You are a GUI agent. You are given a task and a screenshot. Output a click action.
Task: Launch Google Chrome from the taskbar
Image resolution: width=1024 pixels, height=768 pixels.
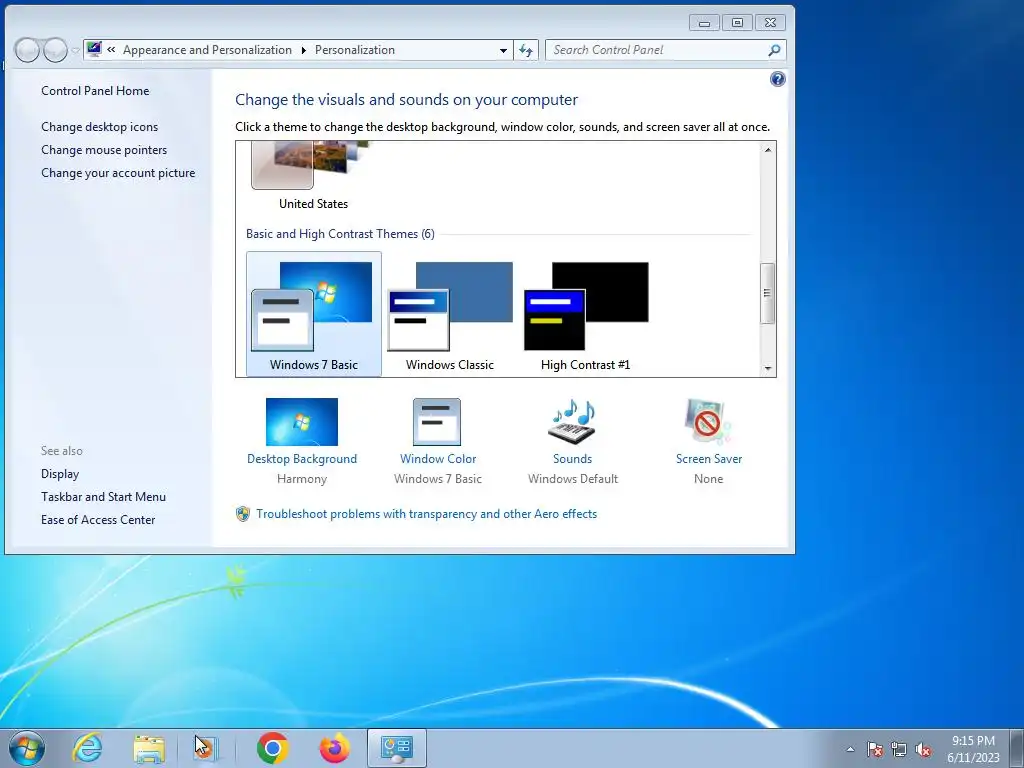pos(273,748)
